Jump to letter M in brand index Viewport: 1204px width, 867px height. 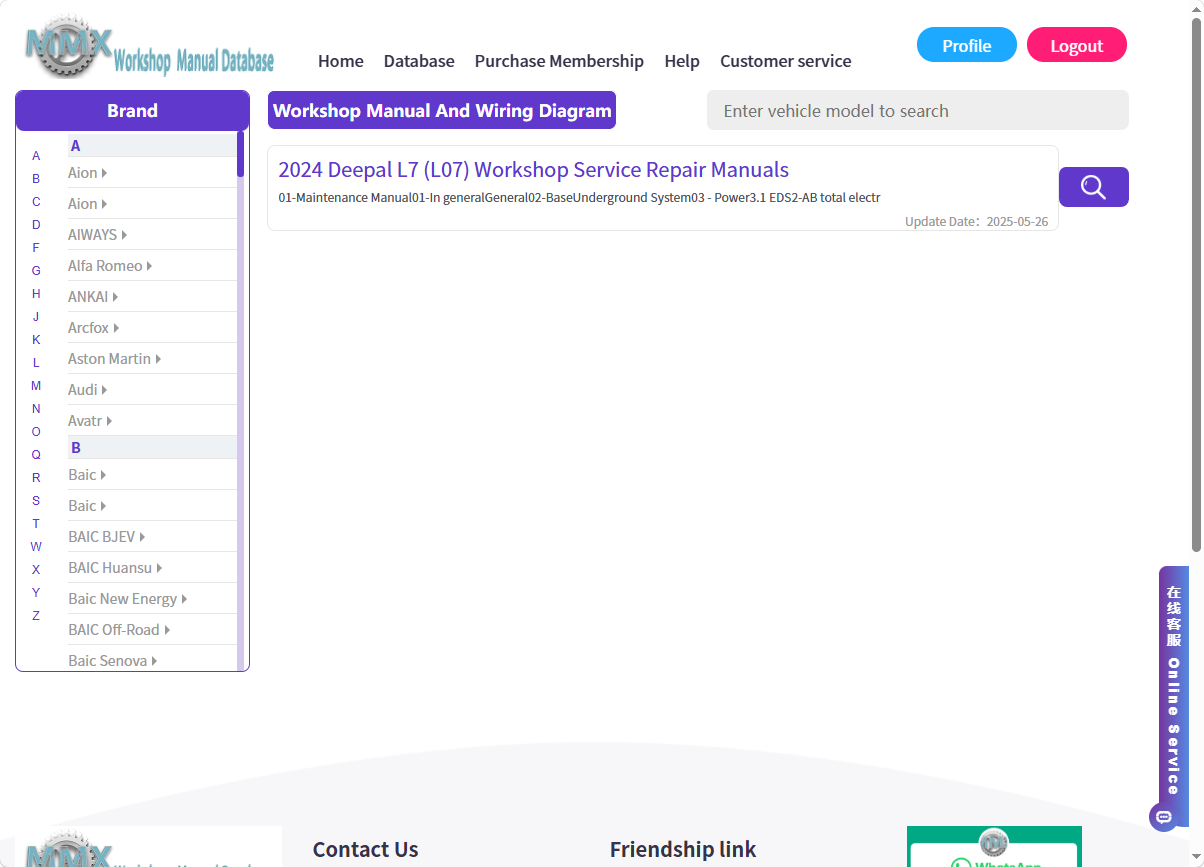(36, 386)
